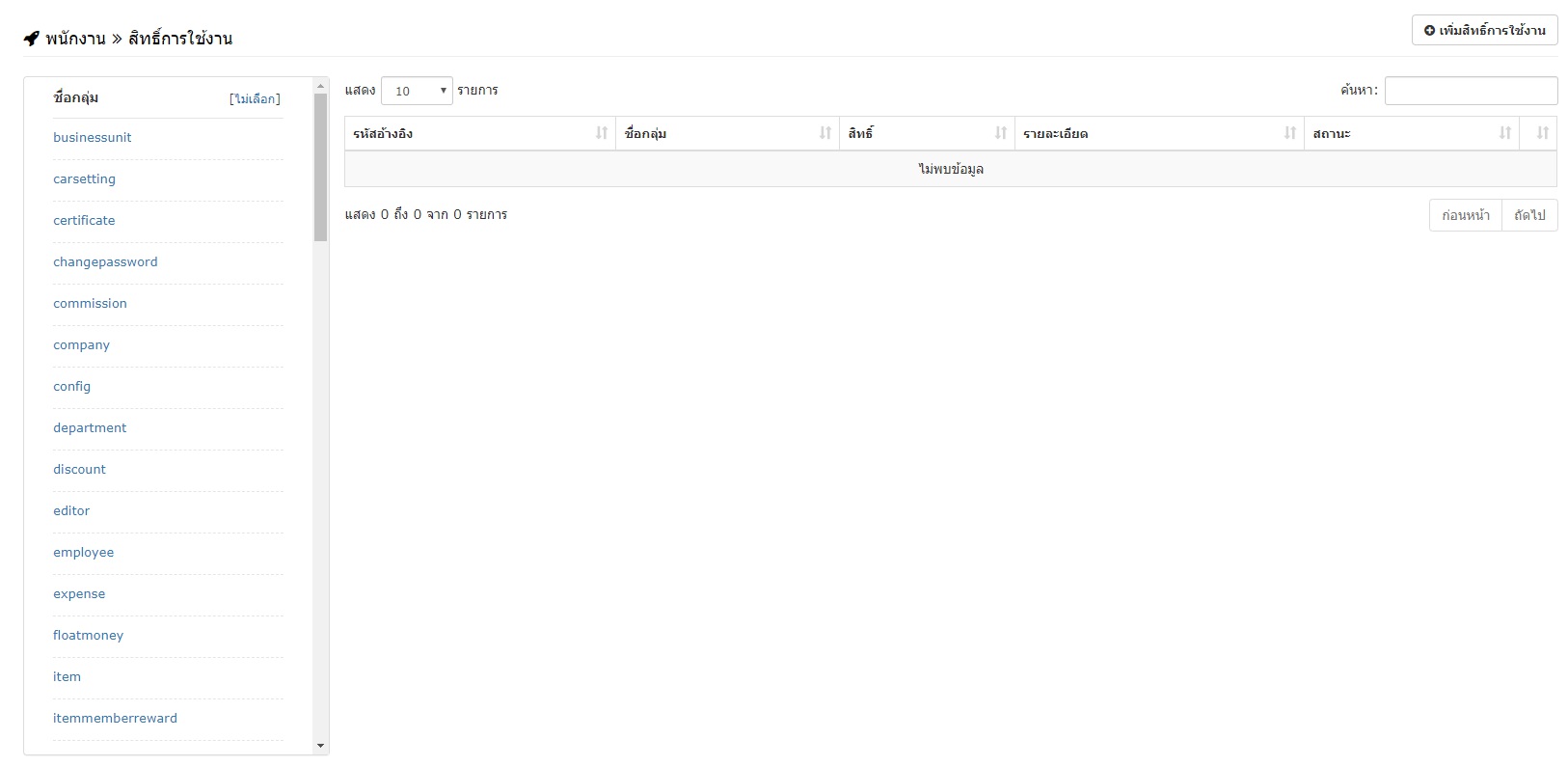Click the group list scrollbar thumb
This screenshot has height=766, width=1568.
coord(321,167)
